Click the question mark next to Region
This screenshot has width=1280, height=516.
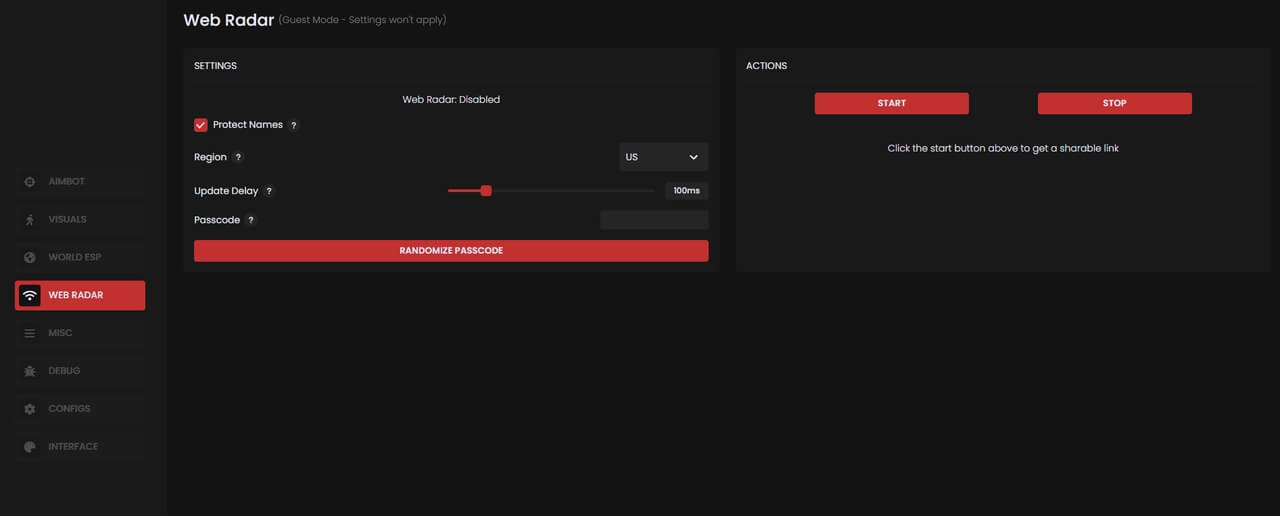pyautogui.click(x=238, y=157)
